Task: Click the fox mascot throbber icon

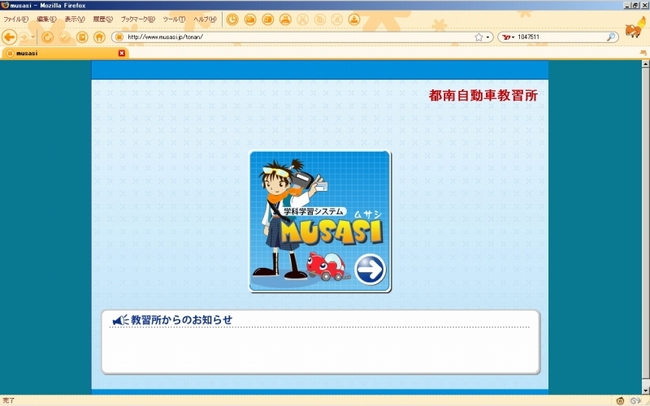Action: pos(635,28)
